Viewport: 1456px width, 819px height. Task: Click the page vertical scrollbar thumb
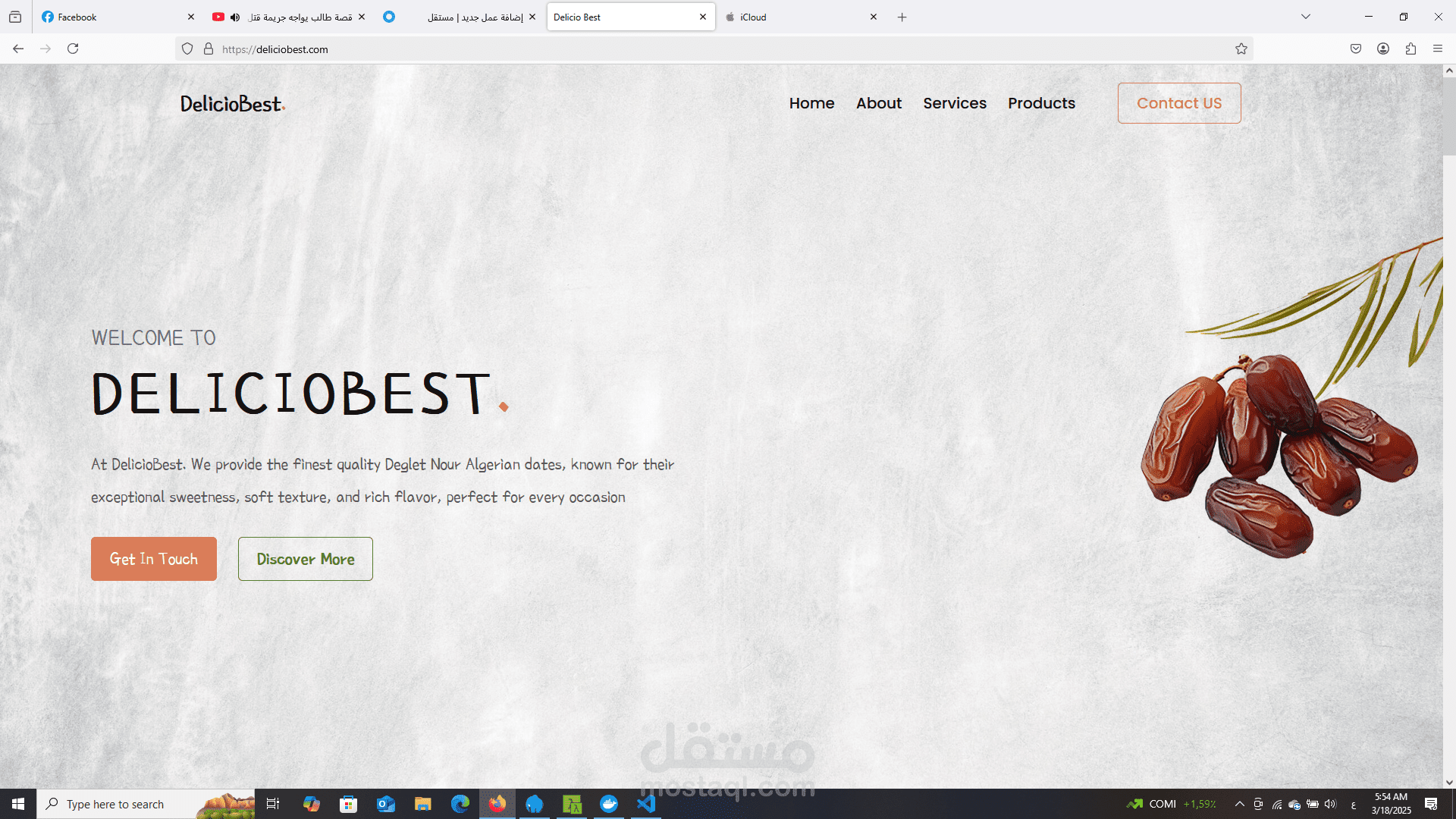click(x=1449, y=115)
